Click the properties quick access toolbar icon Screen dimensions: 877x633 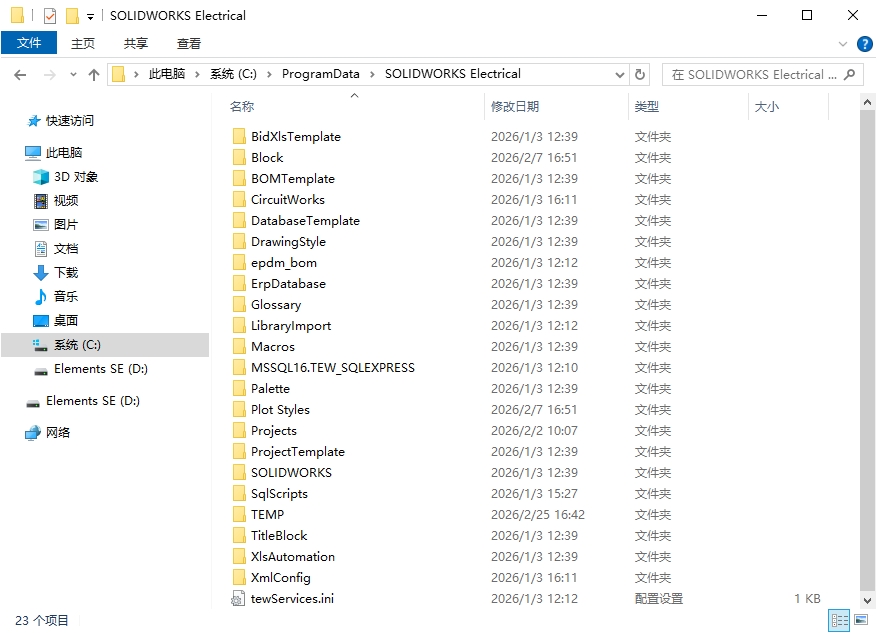(x=50, y=16)
